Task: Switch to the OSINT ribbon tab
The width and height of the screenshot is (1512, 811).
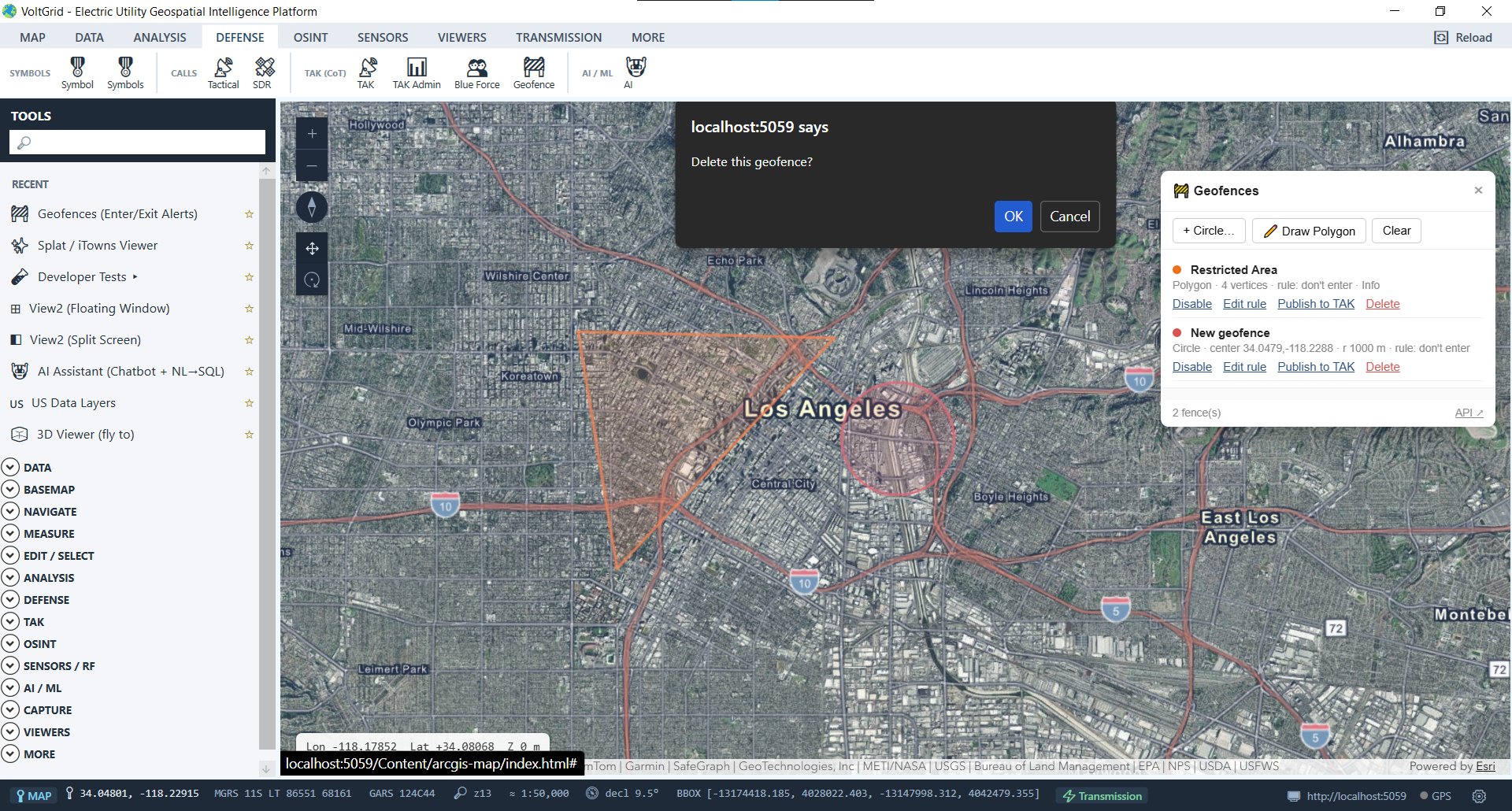Action: coord(310,38)
